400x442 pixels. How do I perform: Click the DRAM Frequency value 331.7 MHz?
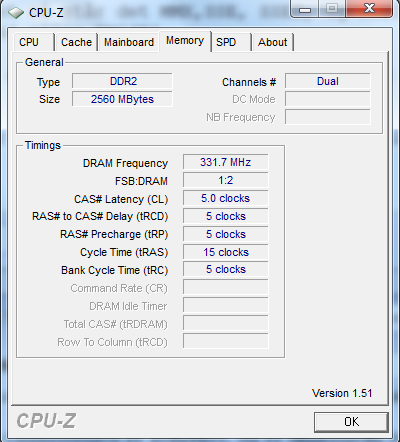coord(225,162)
